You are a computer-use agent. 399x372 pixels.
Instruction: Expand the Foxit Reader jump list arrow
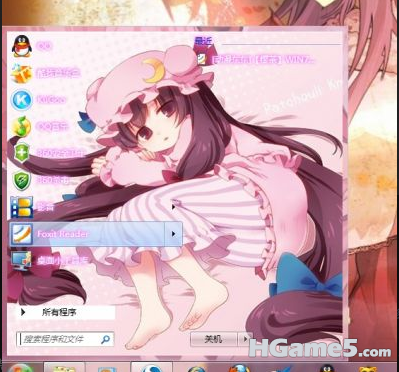[173, 234]
